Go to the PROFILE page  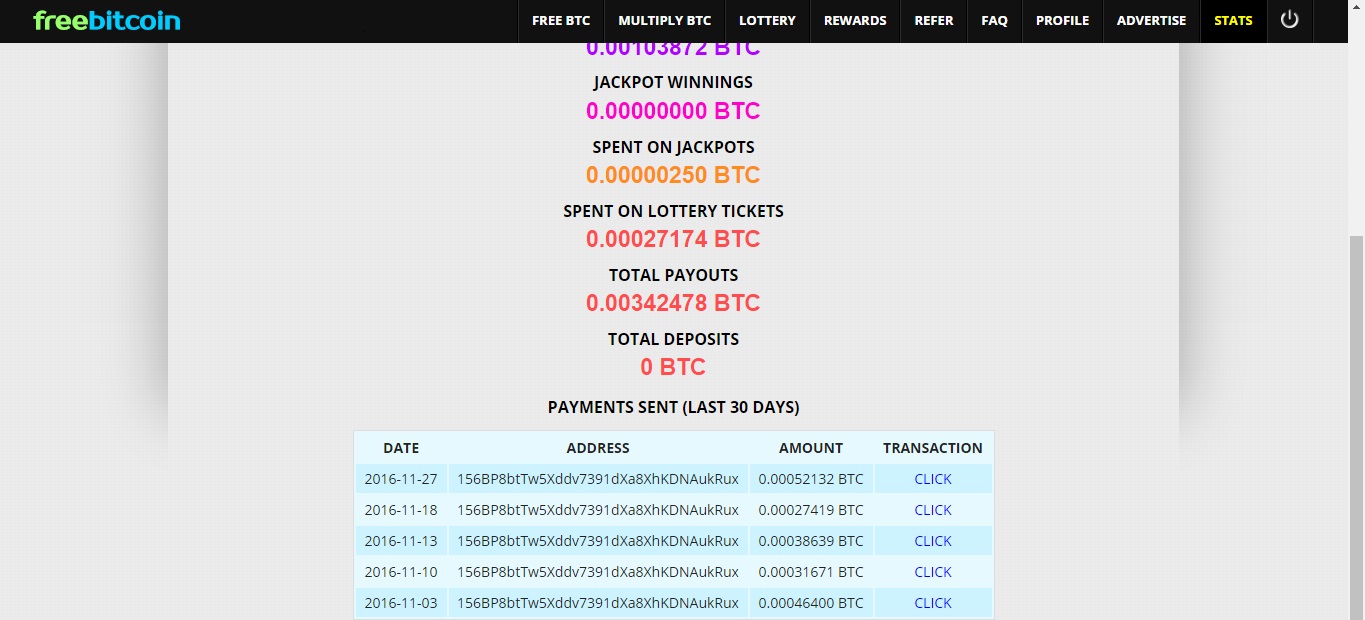(x=1062, y=20)
